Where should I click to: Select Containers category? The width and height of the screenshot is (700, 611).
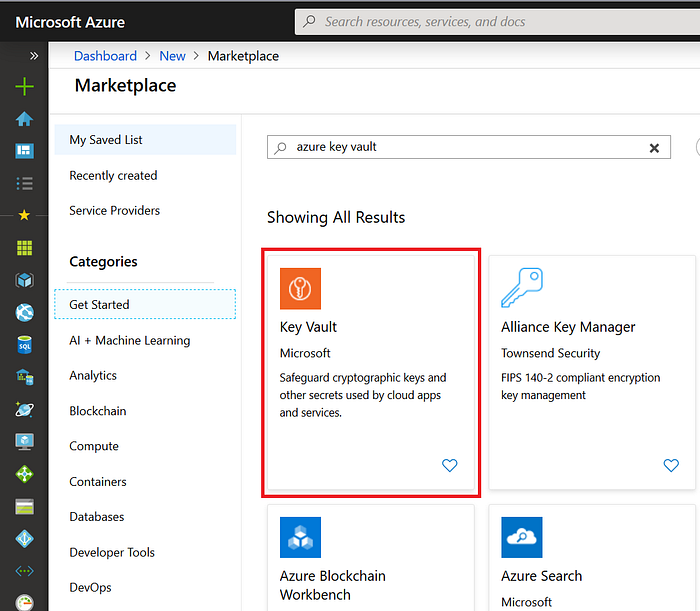[x=98, y=482]
